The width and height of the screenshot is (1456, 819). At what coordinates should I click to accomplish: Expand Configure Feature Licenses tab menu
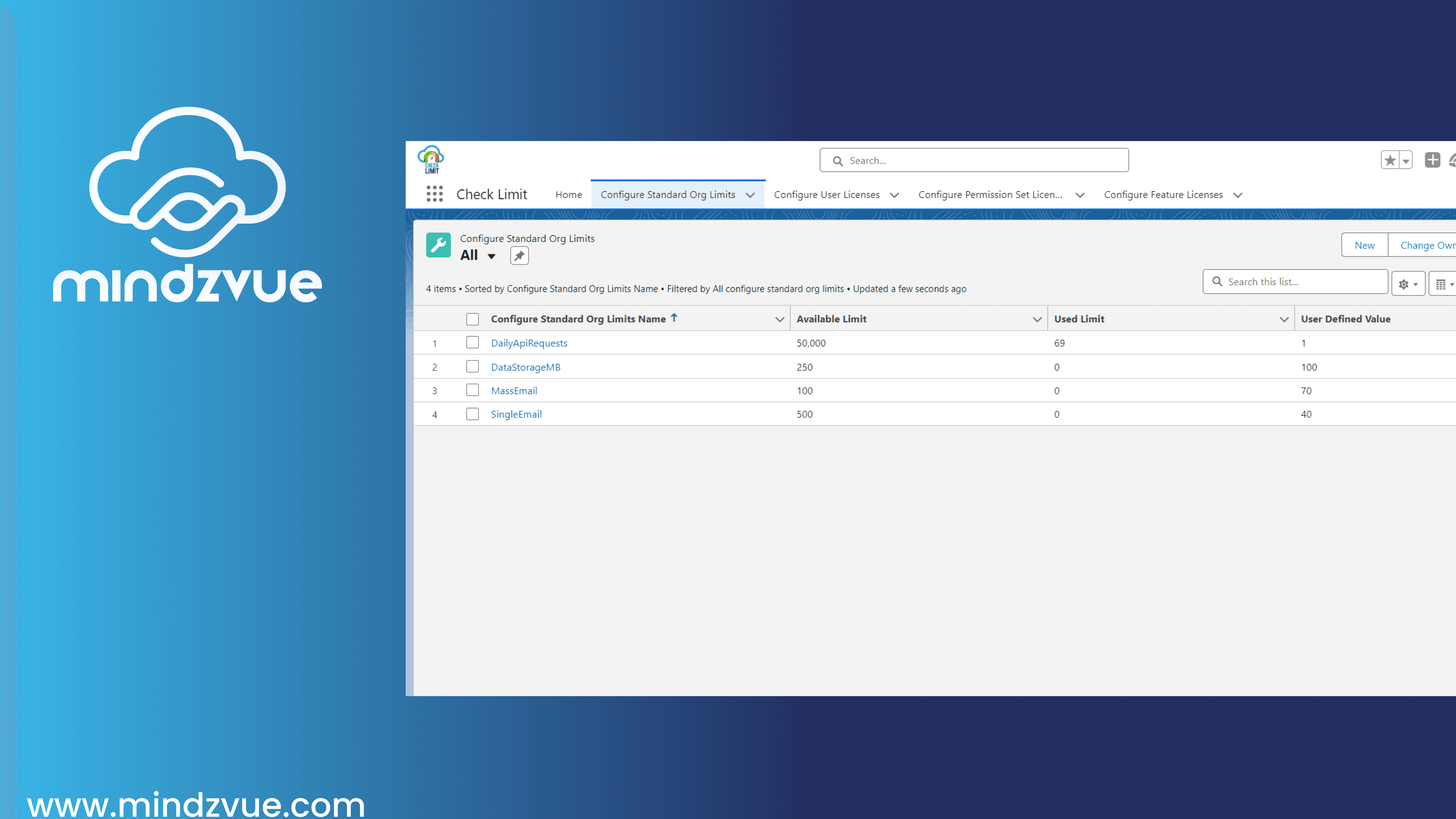[1238, 195]
